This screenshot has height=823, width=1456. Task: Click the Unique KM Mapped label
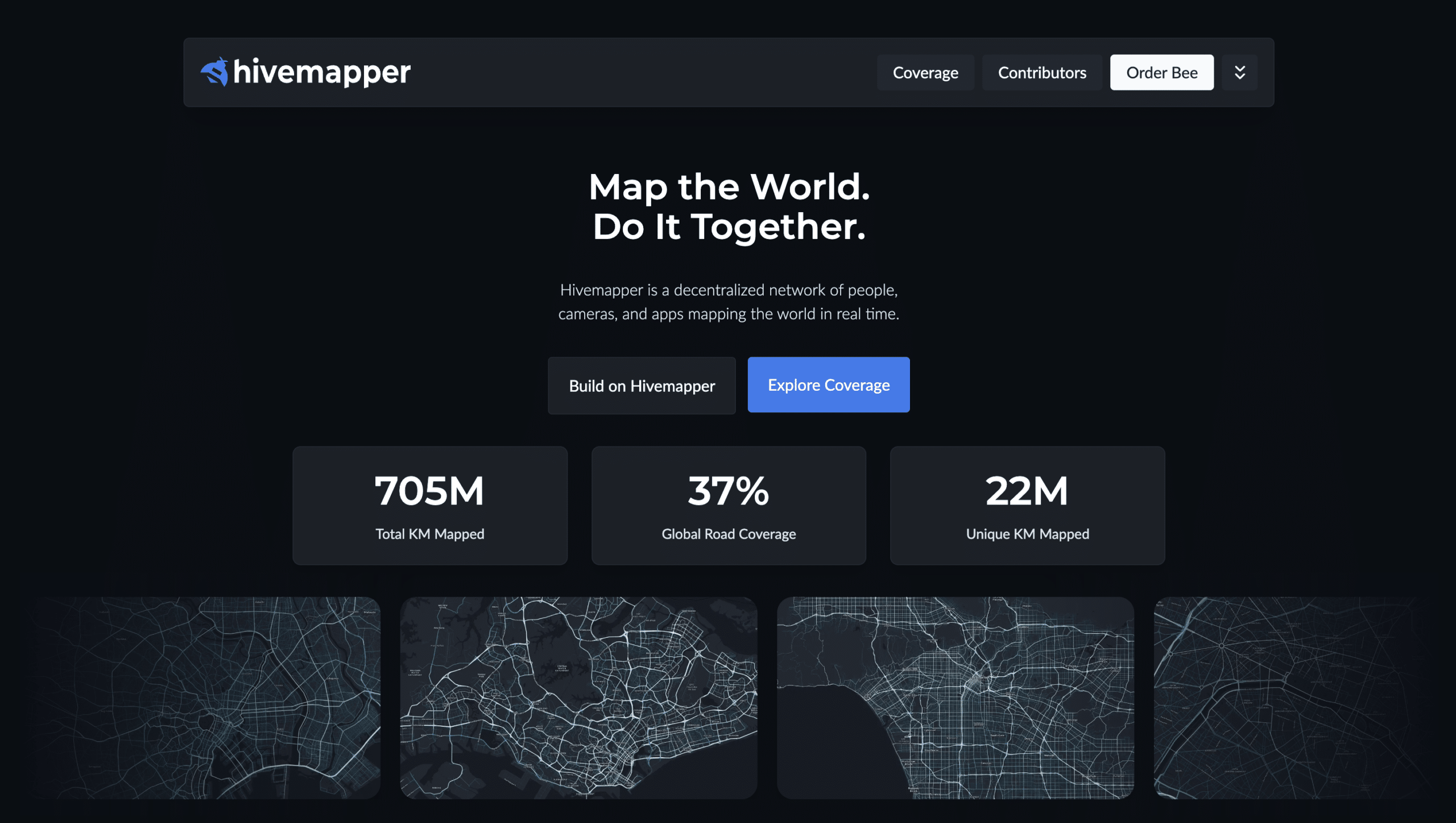tap(1027, 534)
